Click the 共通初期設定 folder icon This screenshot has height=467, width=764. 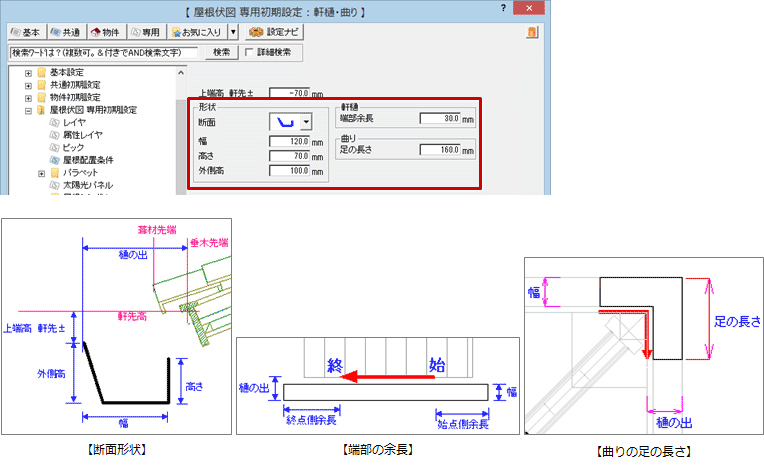tap(42, 85)
